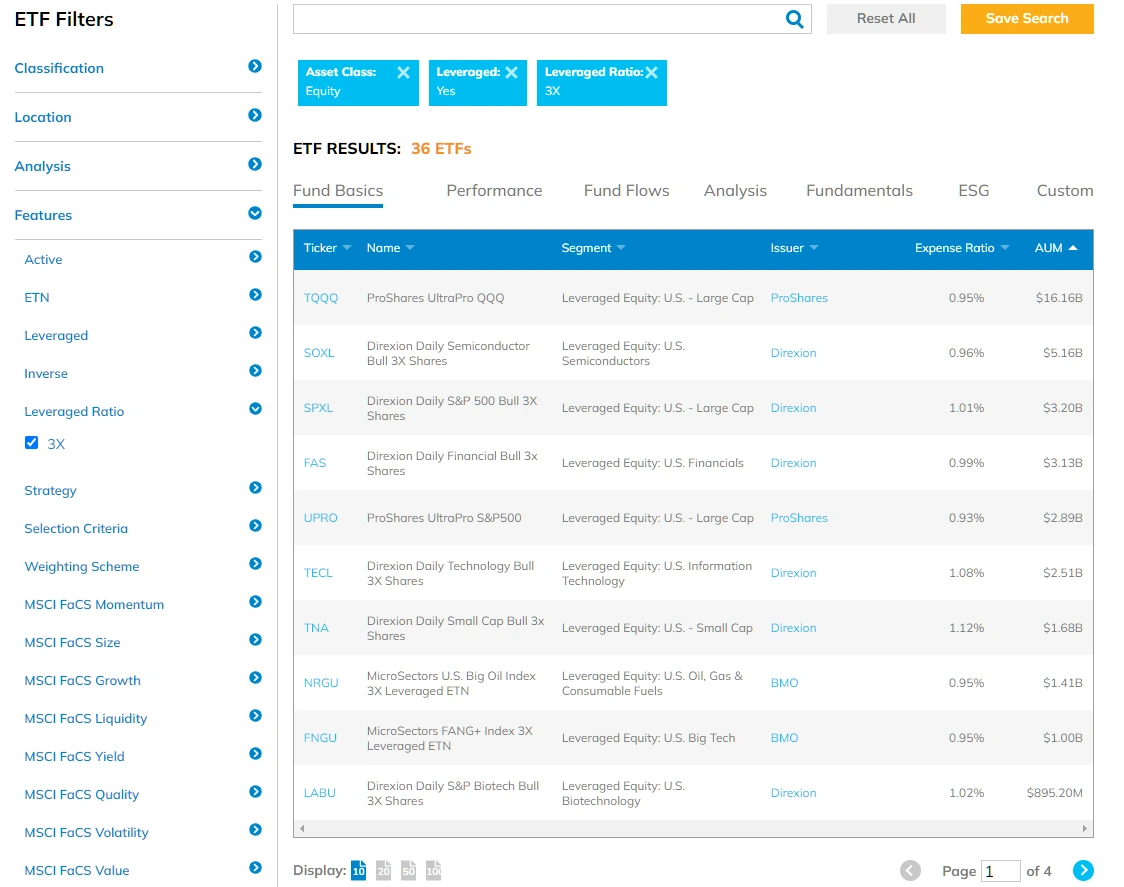Screen dimensions: 1124x887
Task: Click the ETF search input field
Action: click(x=538, y=19)
